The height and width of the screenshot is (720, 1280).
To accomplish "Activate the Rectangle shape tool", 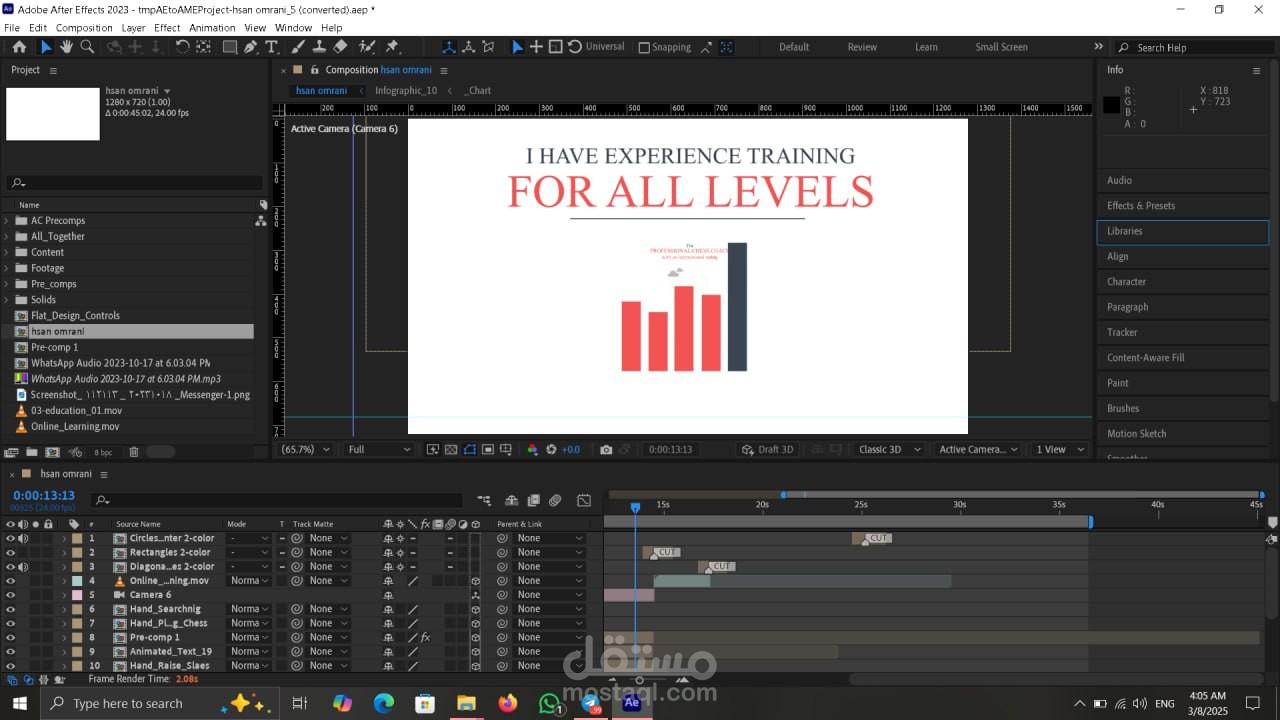I will pyautogui.click(x=229, y=47).
